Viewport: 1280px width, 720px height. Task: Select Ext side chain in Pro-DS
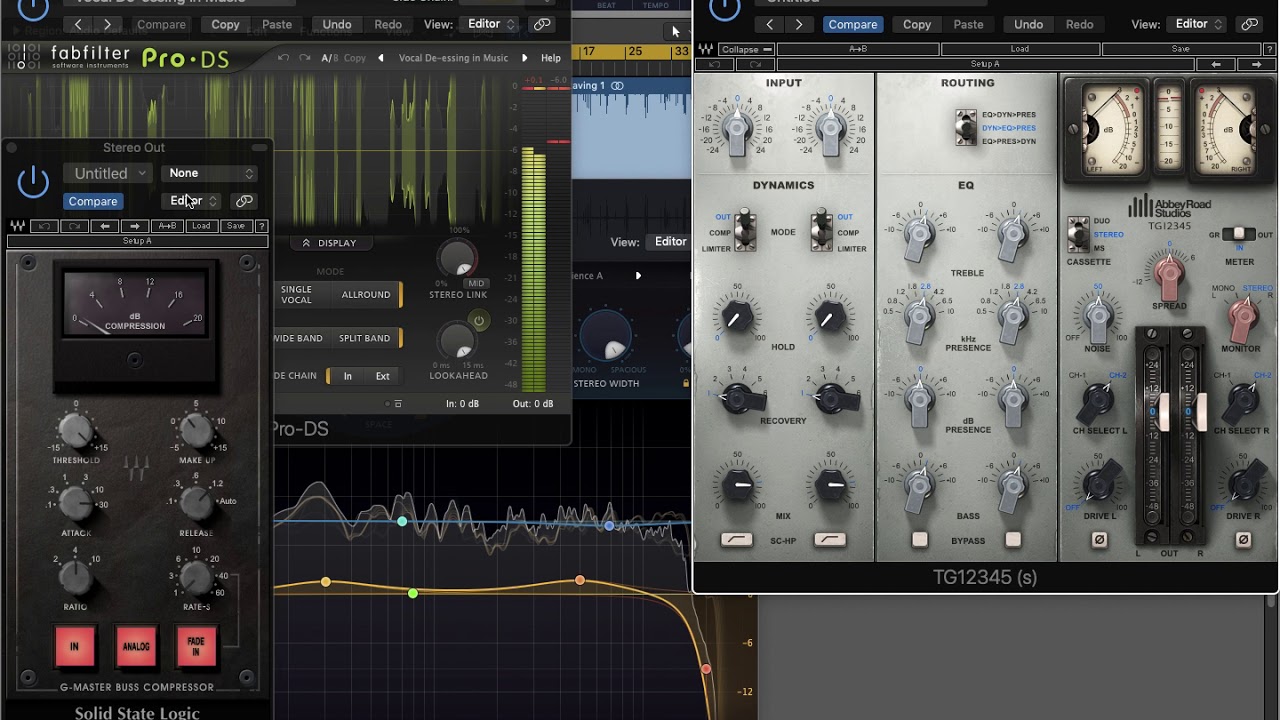click(x=382, y=376)
